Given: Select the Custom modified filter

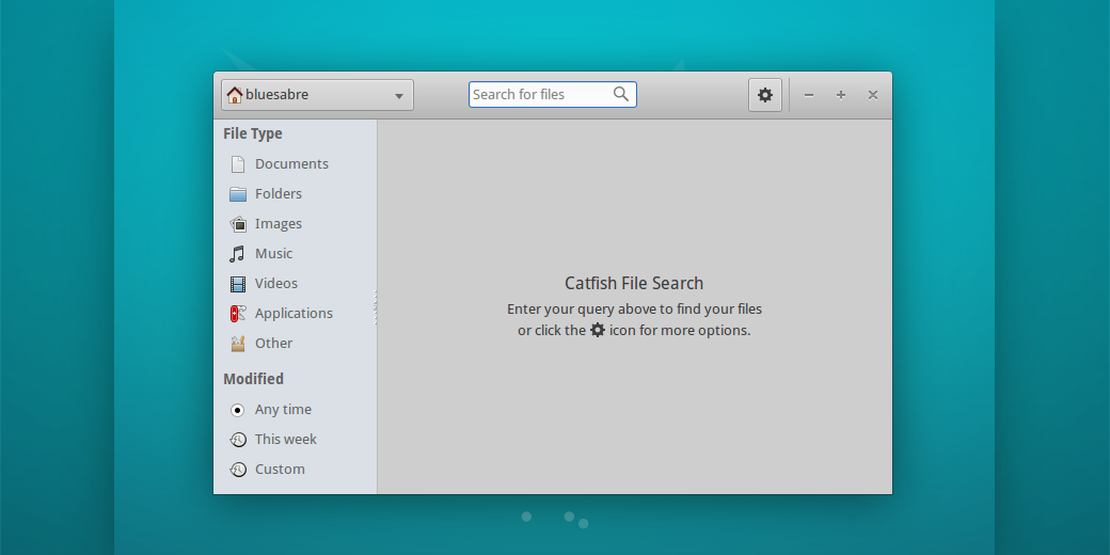Looking at the screenshot, I should click(x=280, y=469).
